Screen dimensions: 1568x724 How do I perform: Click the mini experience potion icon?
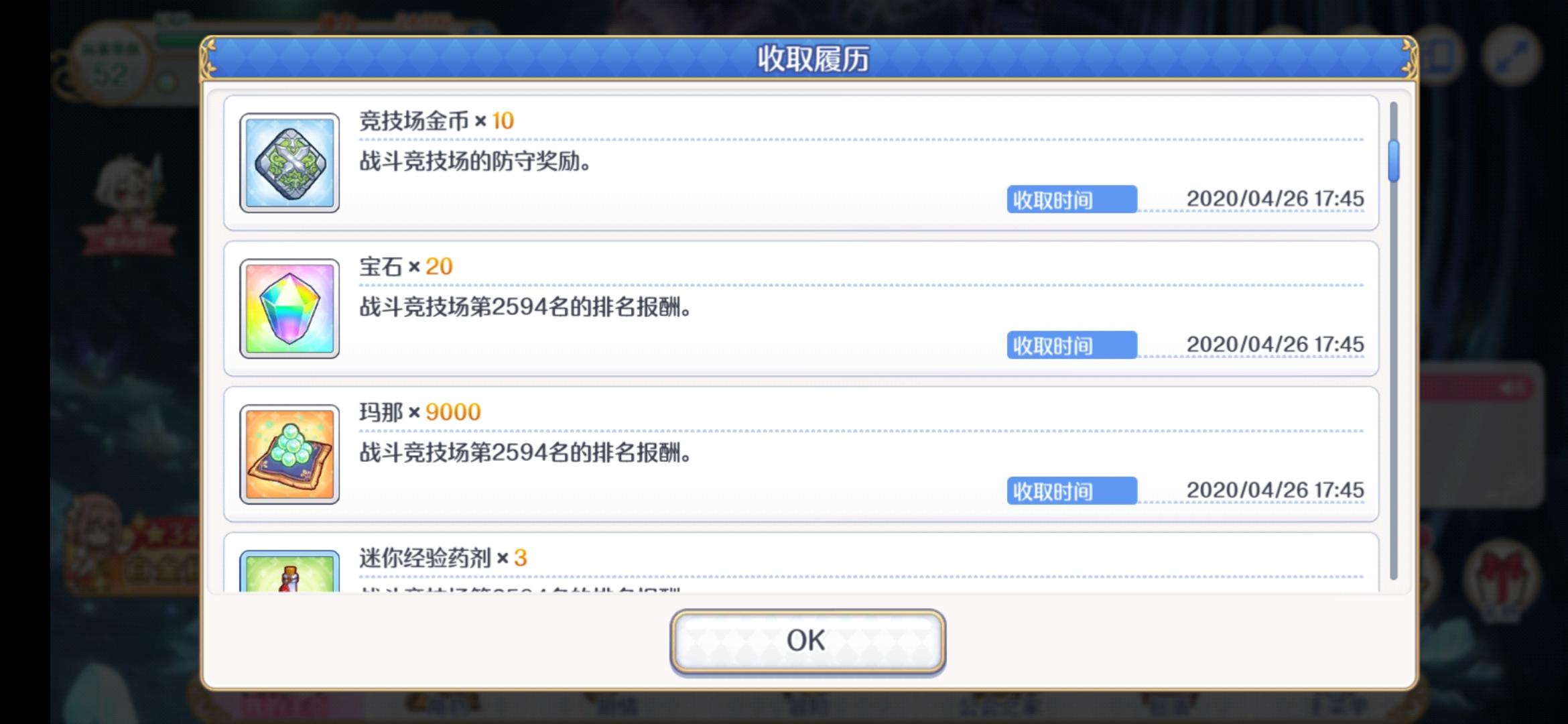pyautogui.click(x=289, y=571)
